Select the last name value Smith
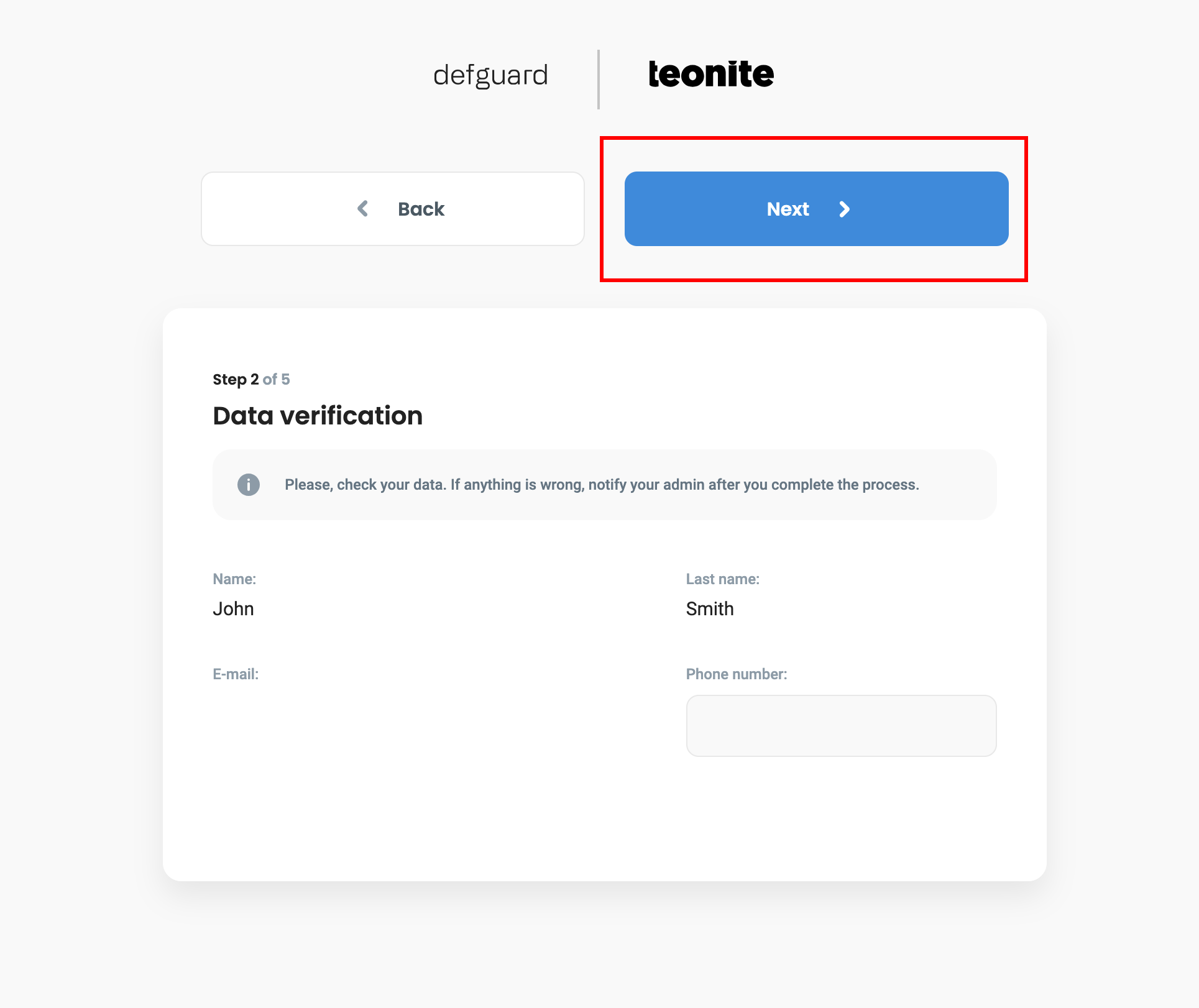 [709, 609]
